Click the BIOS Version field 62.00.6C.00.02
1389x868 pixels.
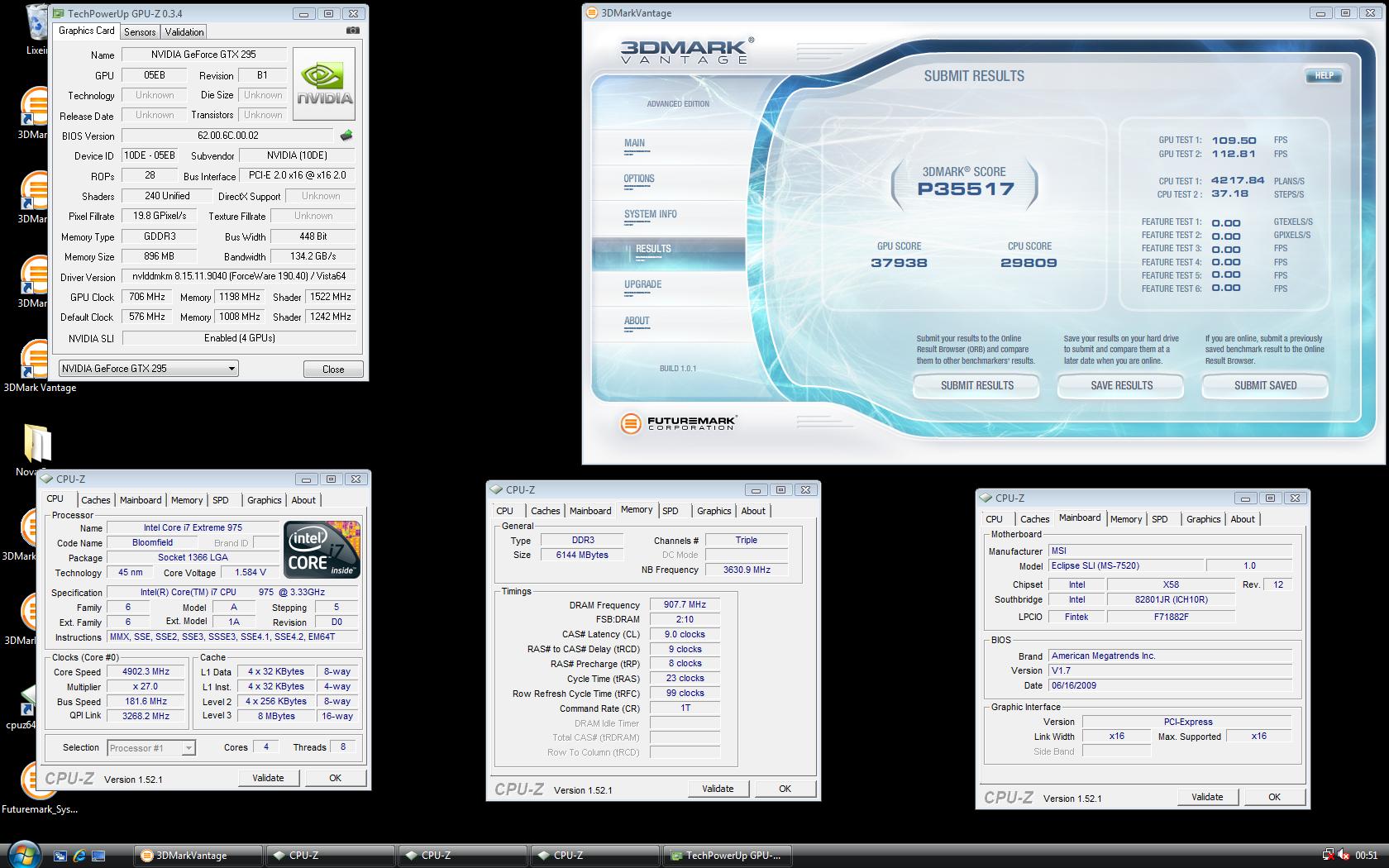coord(228,136)
